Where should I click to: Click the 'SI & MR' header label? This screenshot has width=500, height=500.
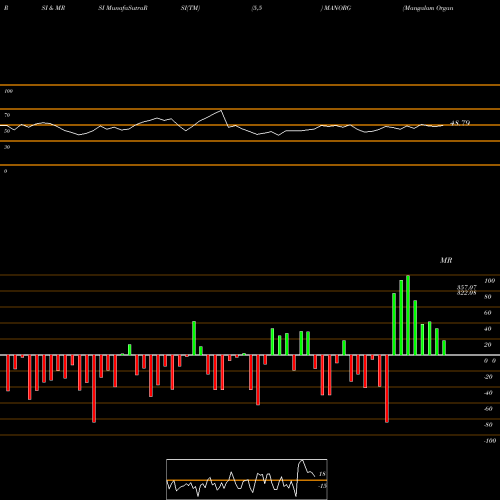point(53,8)
